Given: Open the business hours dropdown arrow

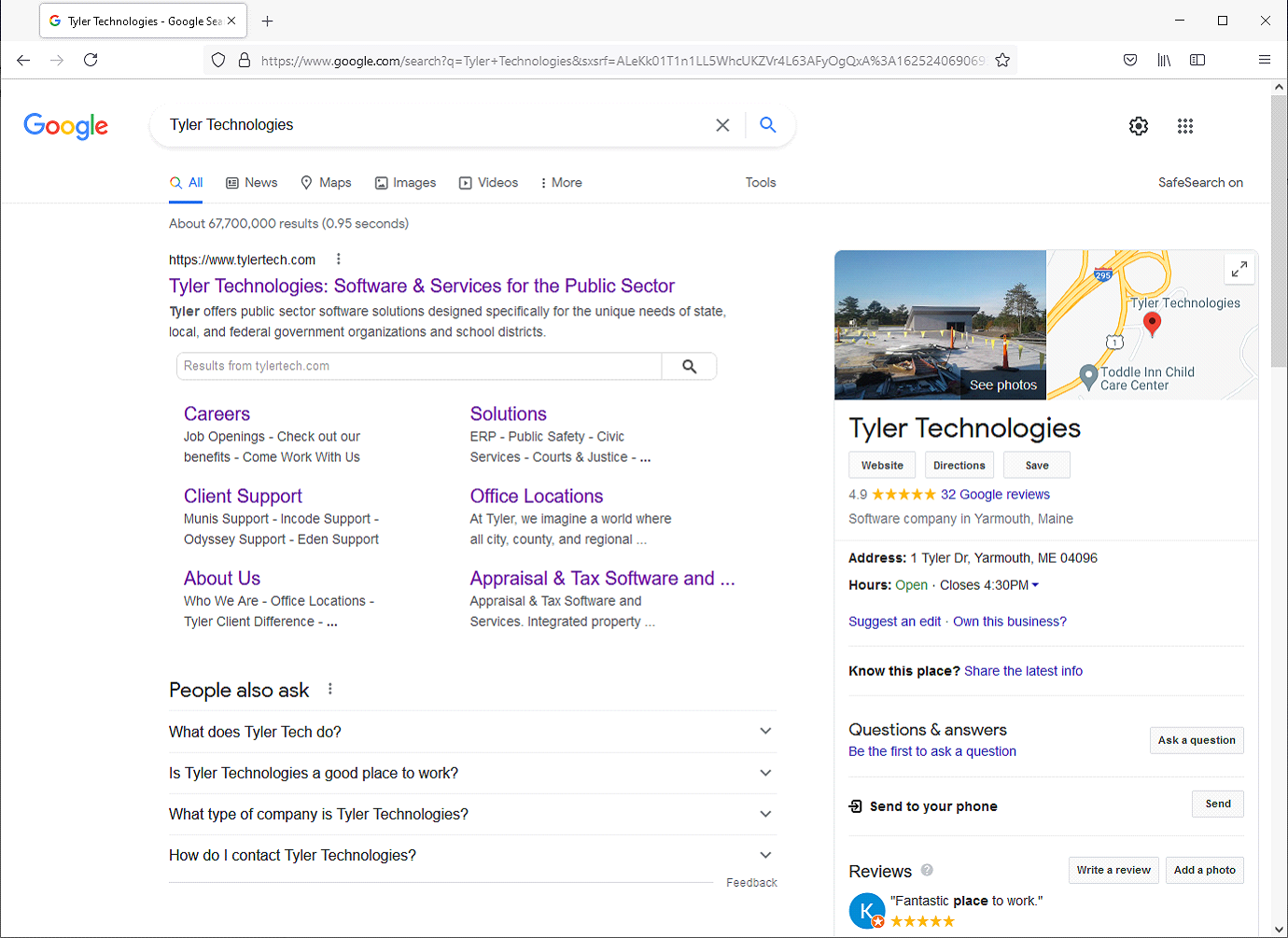Looking at the screenshot, I should (1035, 585).
